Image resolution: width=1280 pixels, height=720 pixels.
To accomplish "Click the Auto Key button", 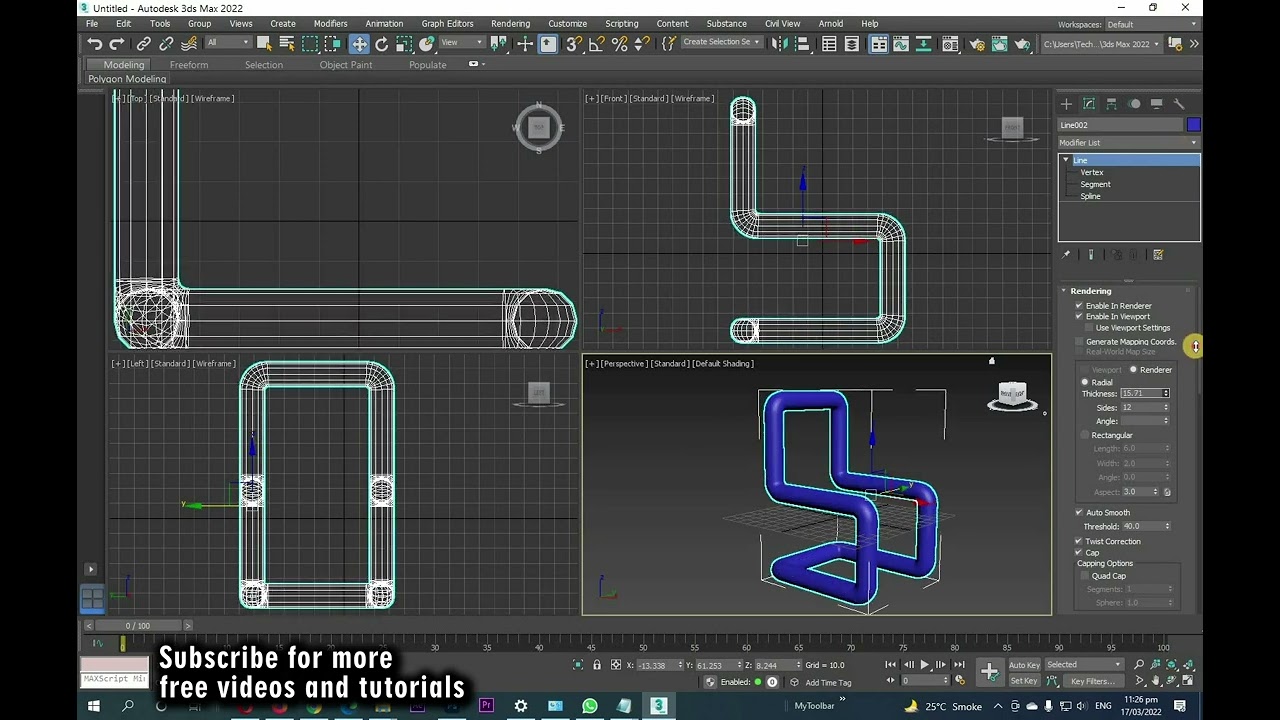I will (x=1024, y=665).
